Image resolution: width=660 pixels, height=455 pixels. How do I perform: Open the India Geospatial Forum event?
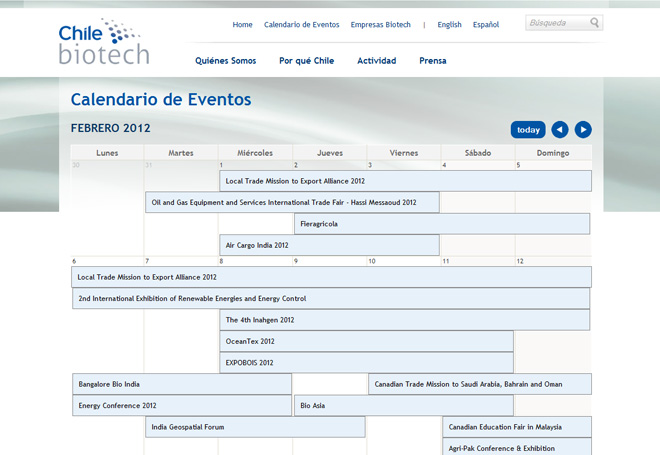[x=255, y=427]
